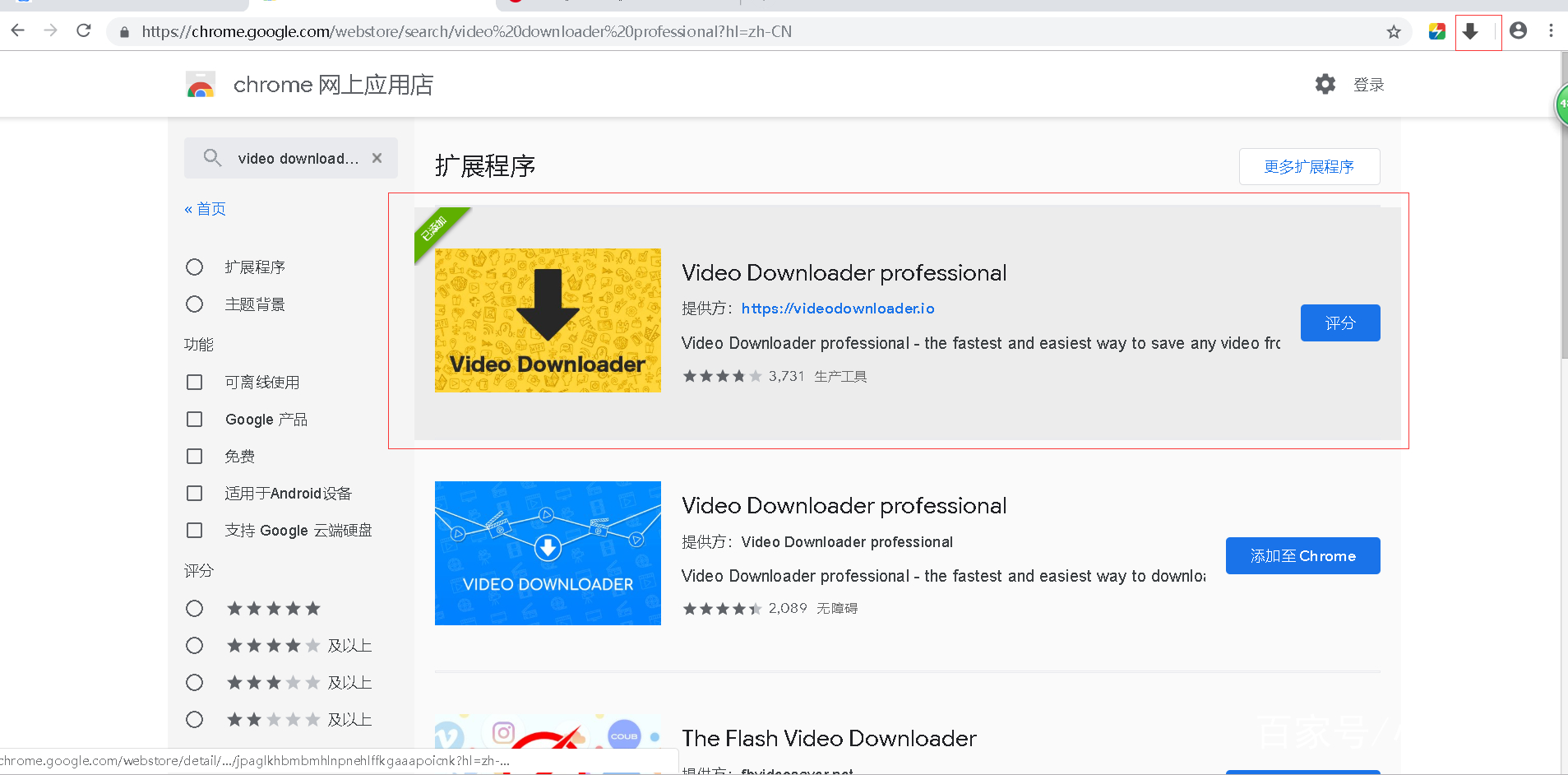The image size is (1568, 775).
Task: Click the Video Downloader extension toolbar icon
Action: point(1470,32)
